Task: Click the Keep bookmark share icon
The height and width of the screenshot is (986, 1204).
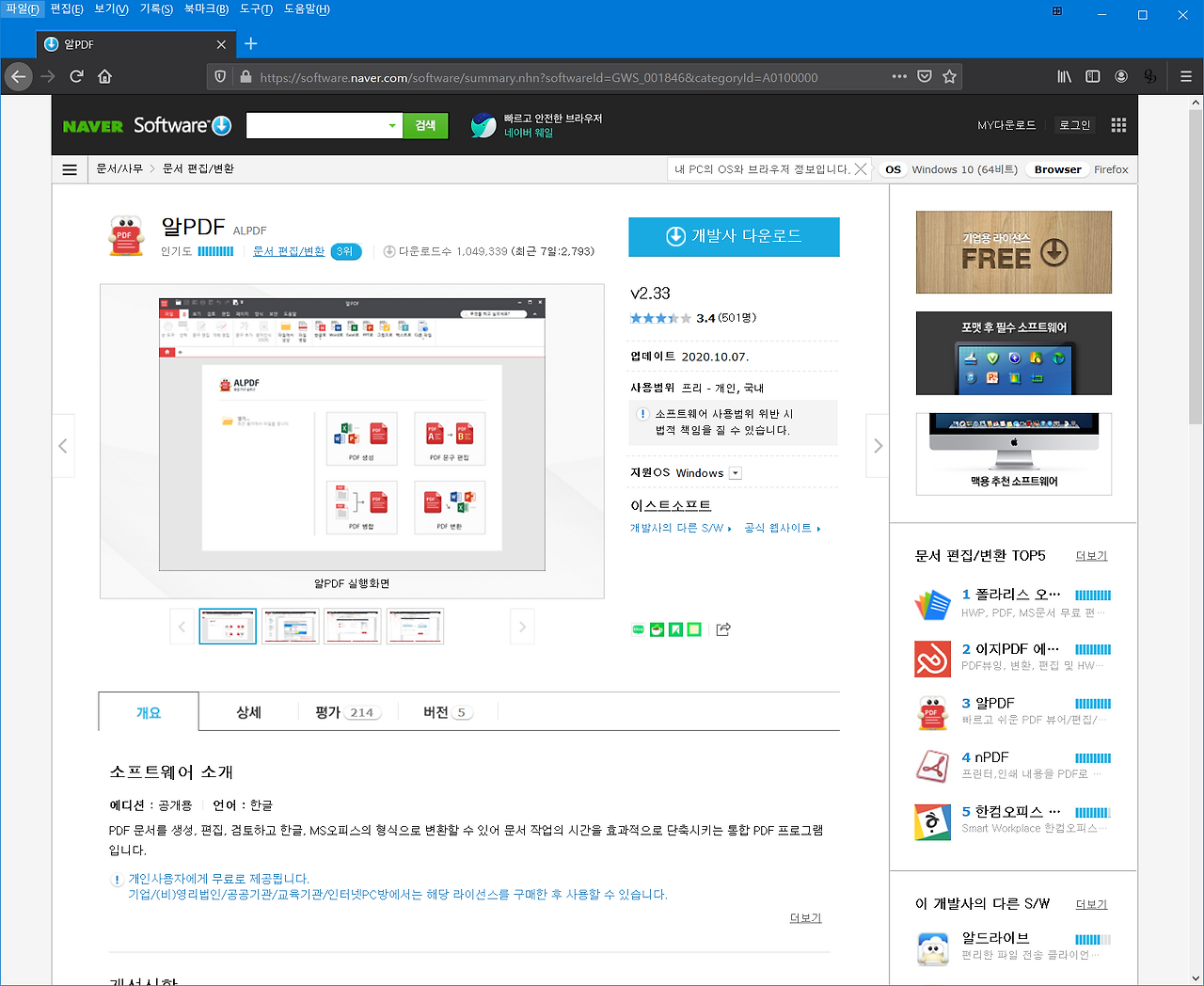Action: point(674,629)
